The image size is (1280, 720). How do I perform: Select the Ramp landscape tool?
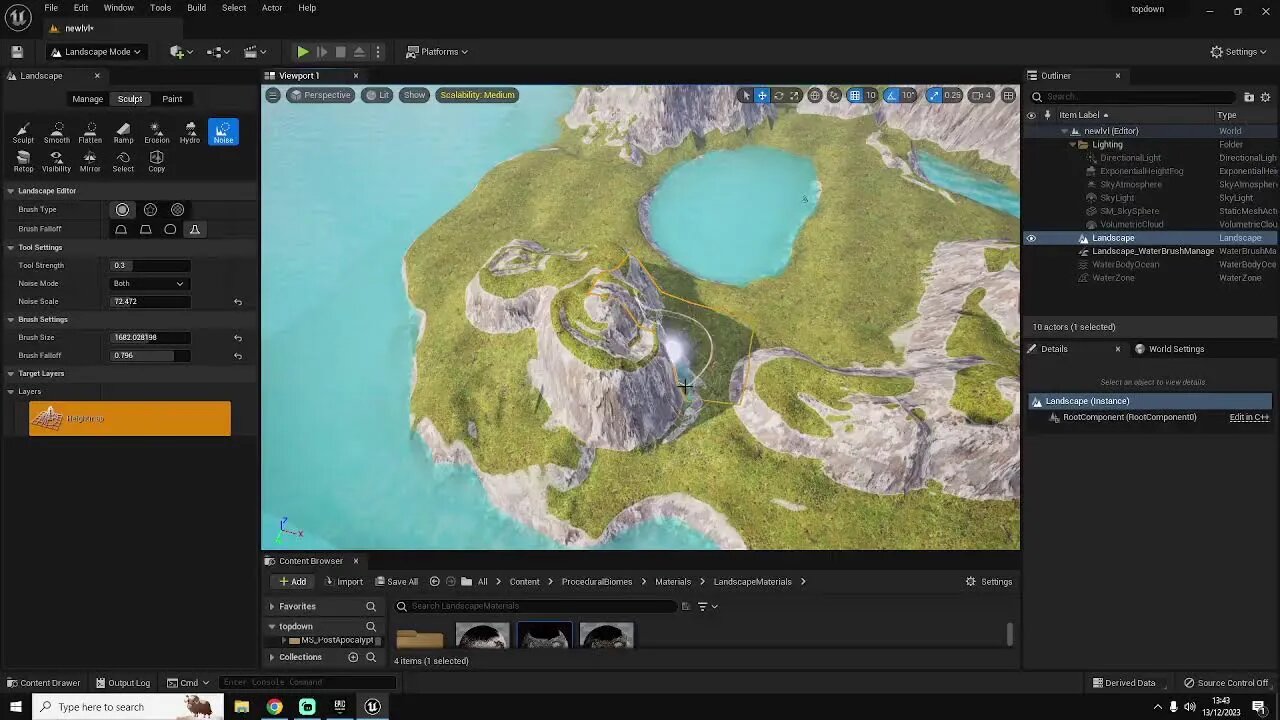point(123,132)
